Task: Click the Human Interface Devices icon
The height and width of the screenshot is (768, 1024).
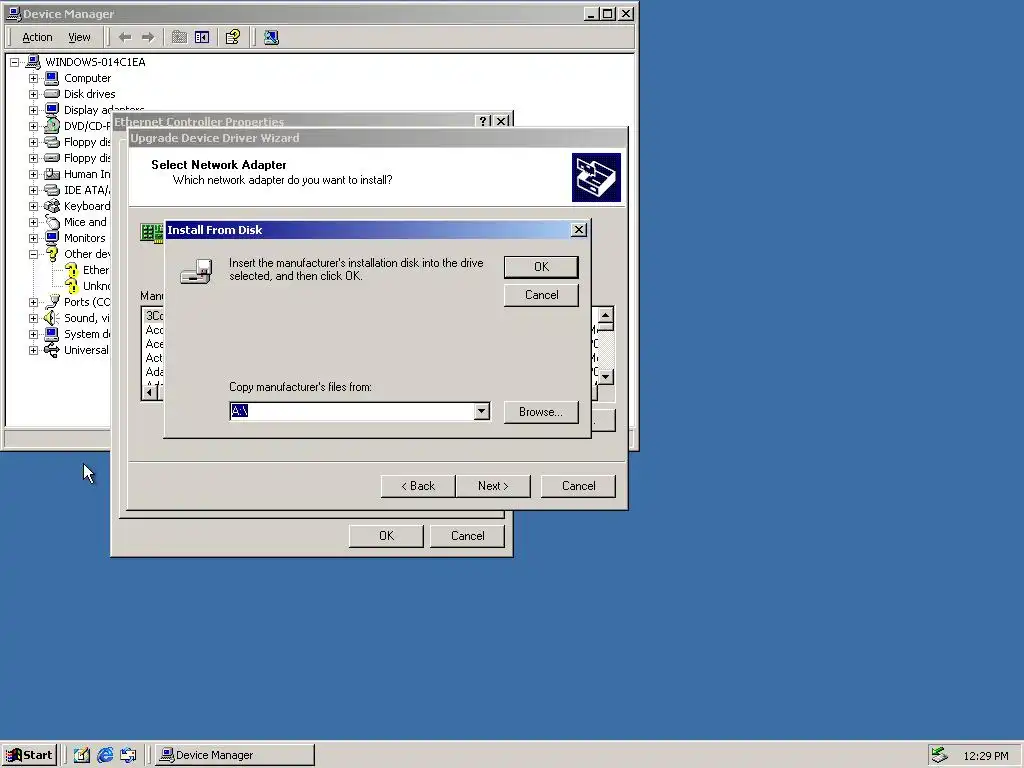Action: [x=52, y=174]
